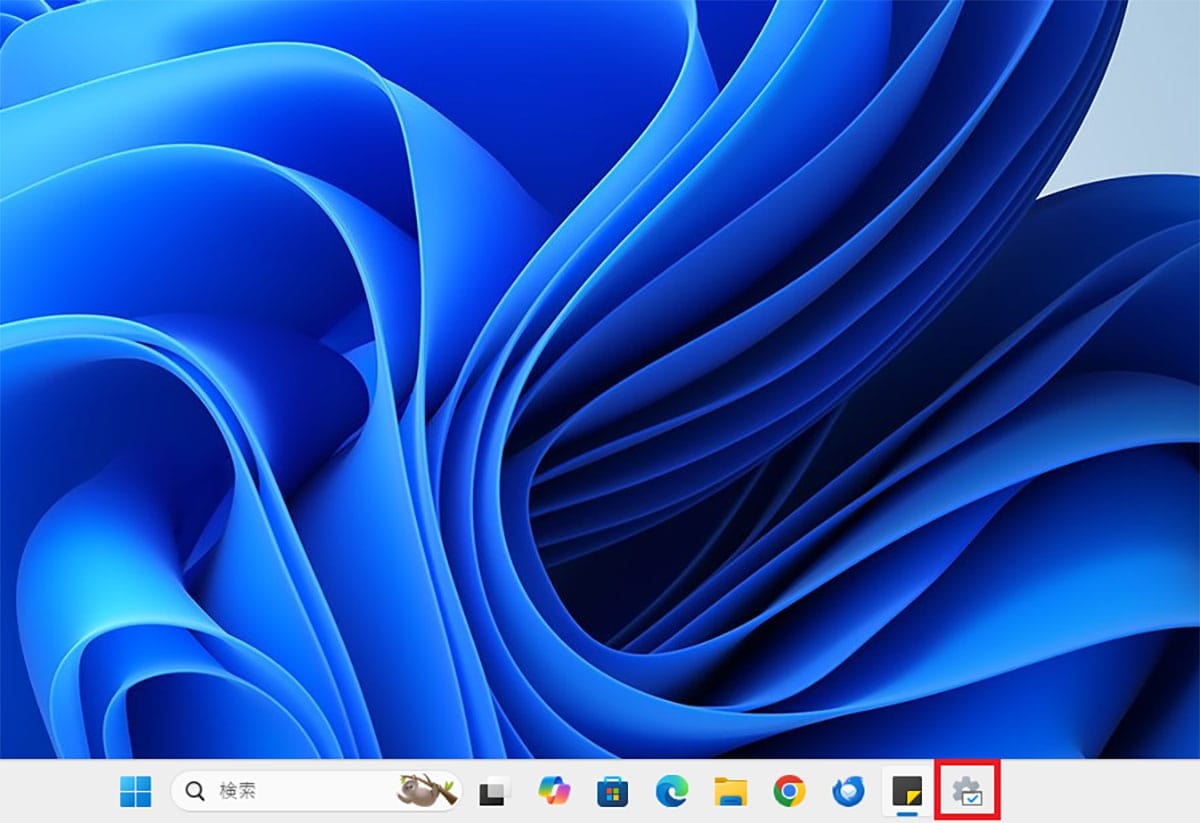Switch to the running Sticky Notes app
Viewport: 1200px width, 823px height.
tap(907, 790)
